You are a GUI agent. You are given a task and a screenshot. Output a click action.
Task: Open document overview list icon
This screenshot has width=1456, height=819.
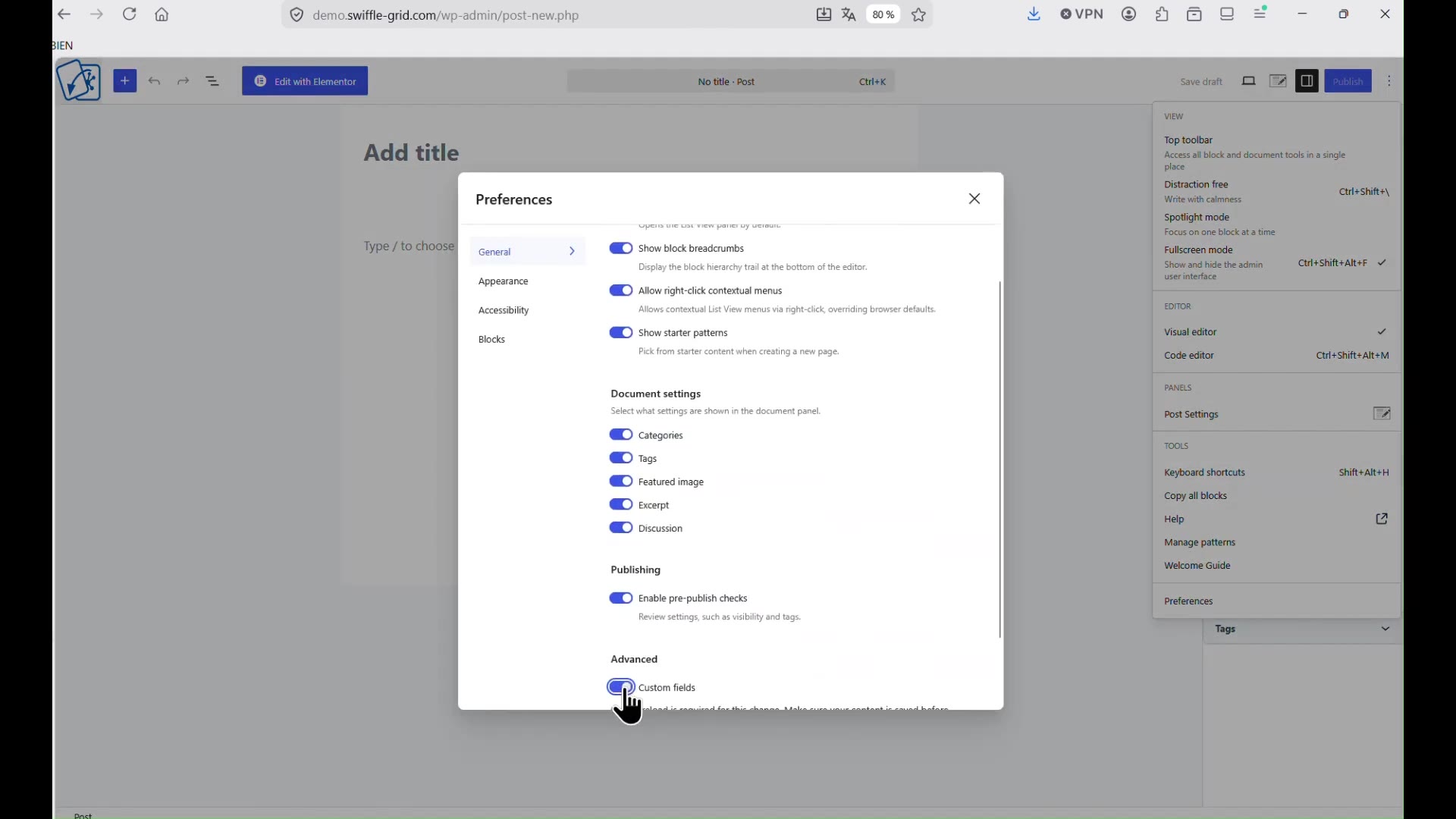[213, 81]
